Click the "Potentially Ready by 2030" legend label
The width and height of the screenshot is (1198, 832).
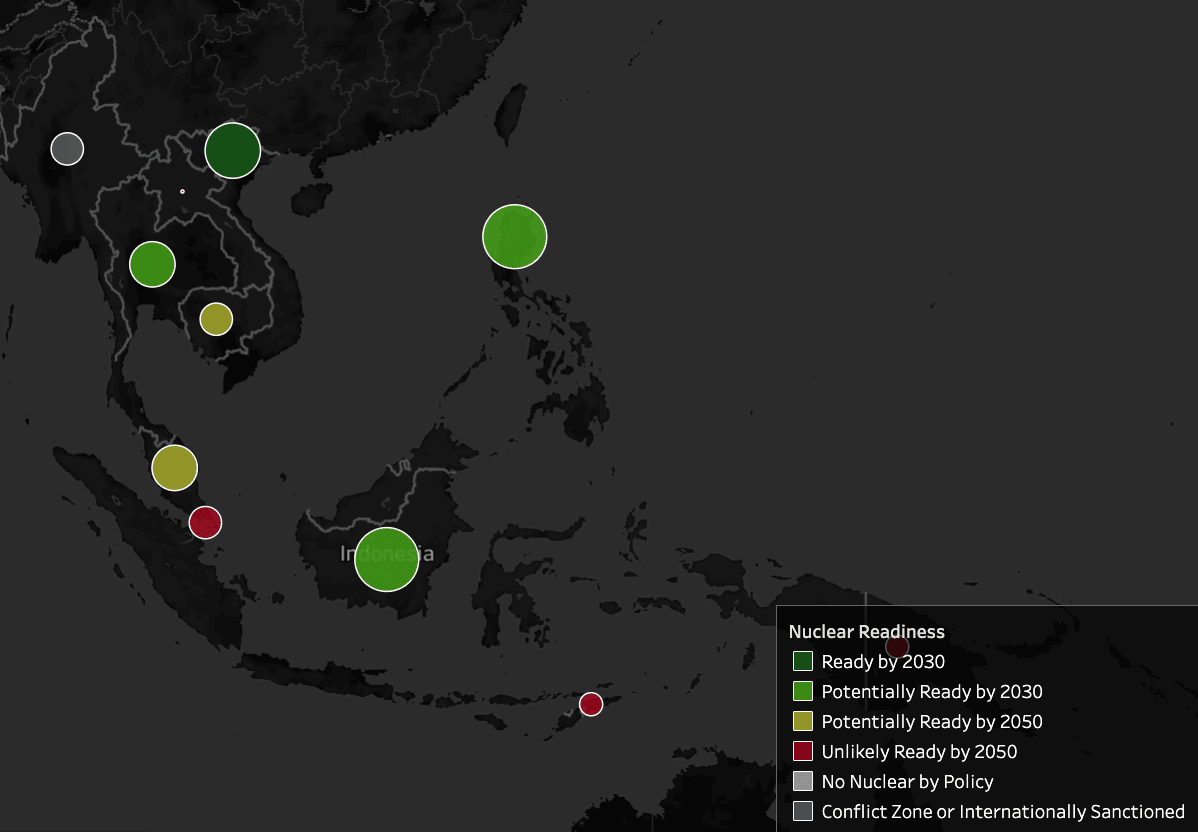[x=932, y=691]
